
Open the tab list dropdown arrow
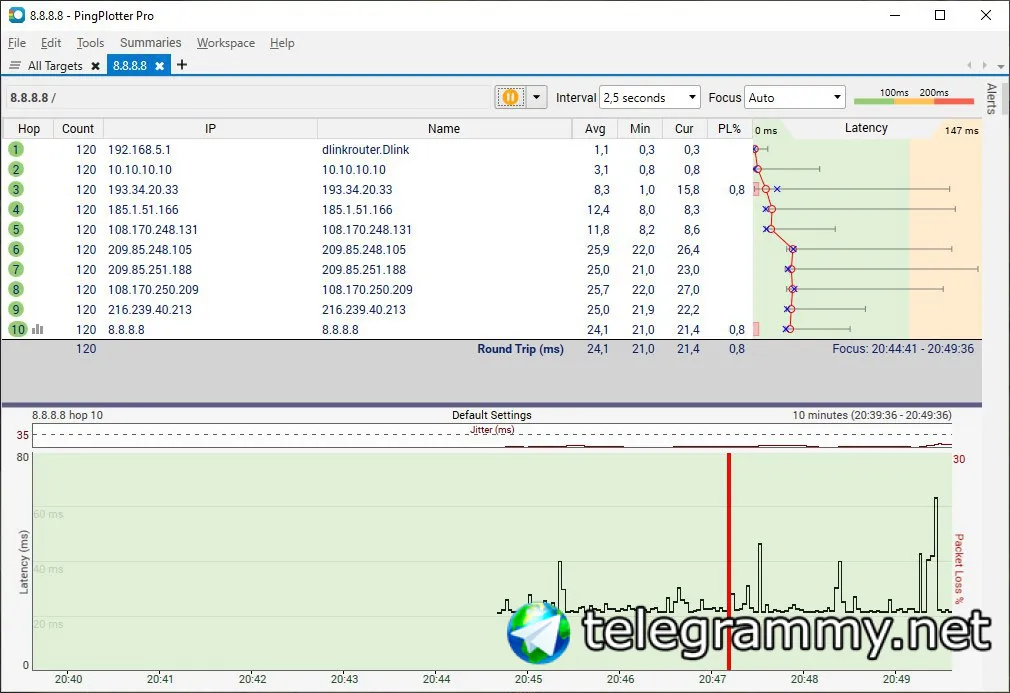(1000, 66)
